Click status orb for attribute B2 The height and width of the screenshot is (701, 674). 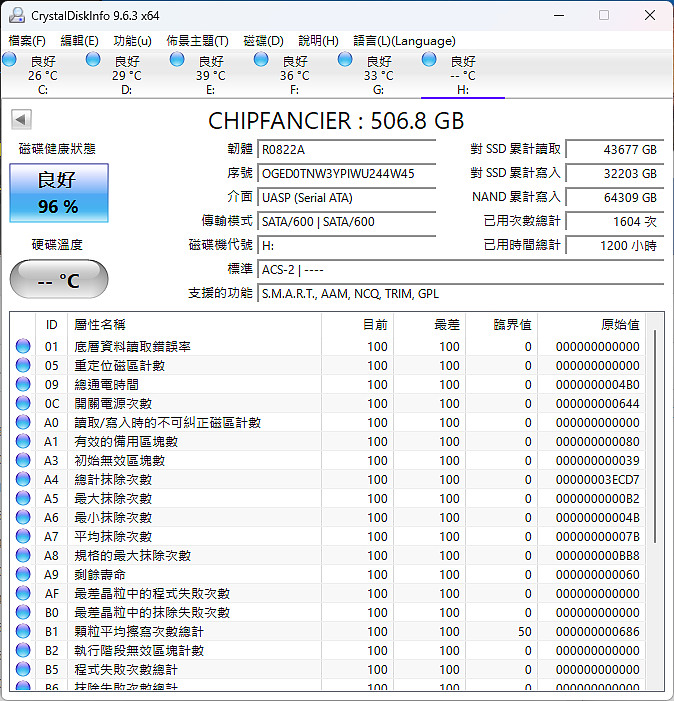(23, 650)
